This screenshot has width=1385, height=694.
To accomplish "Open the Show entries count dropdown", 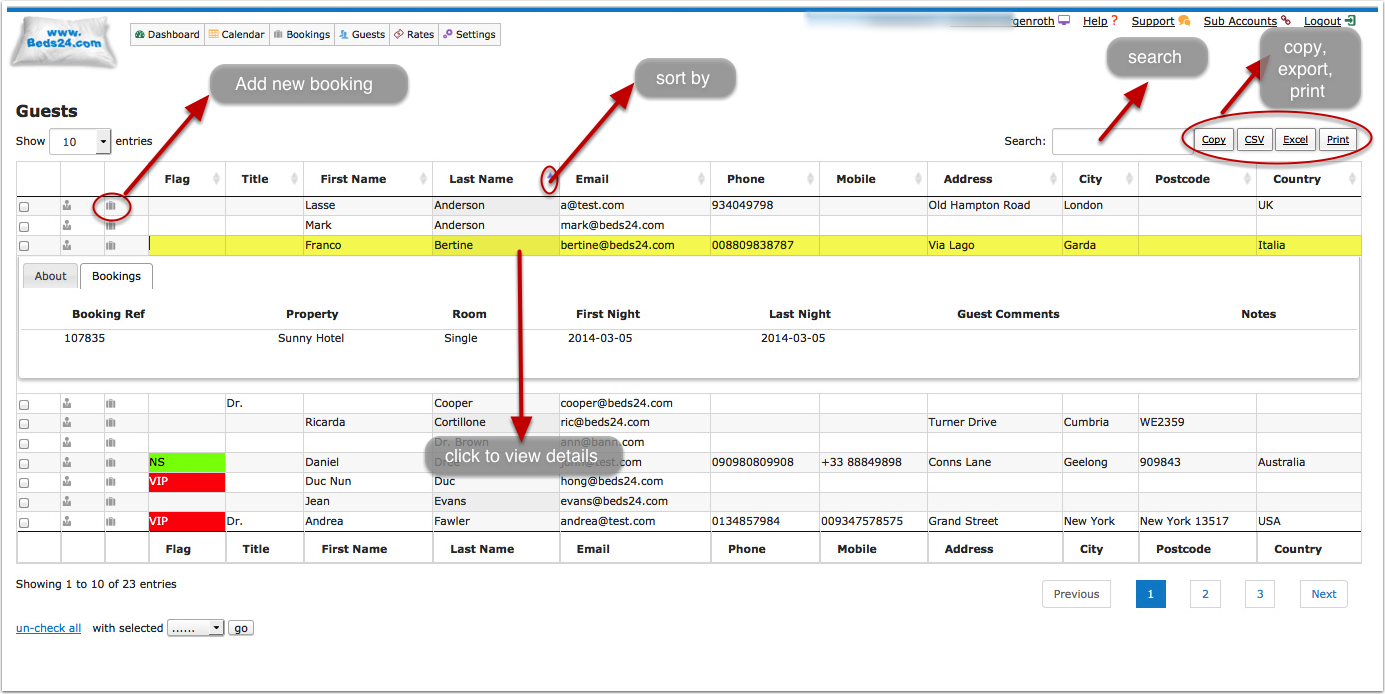I will point(80,142).
